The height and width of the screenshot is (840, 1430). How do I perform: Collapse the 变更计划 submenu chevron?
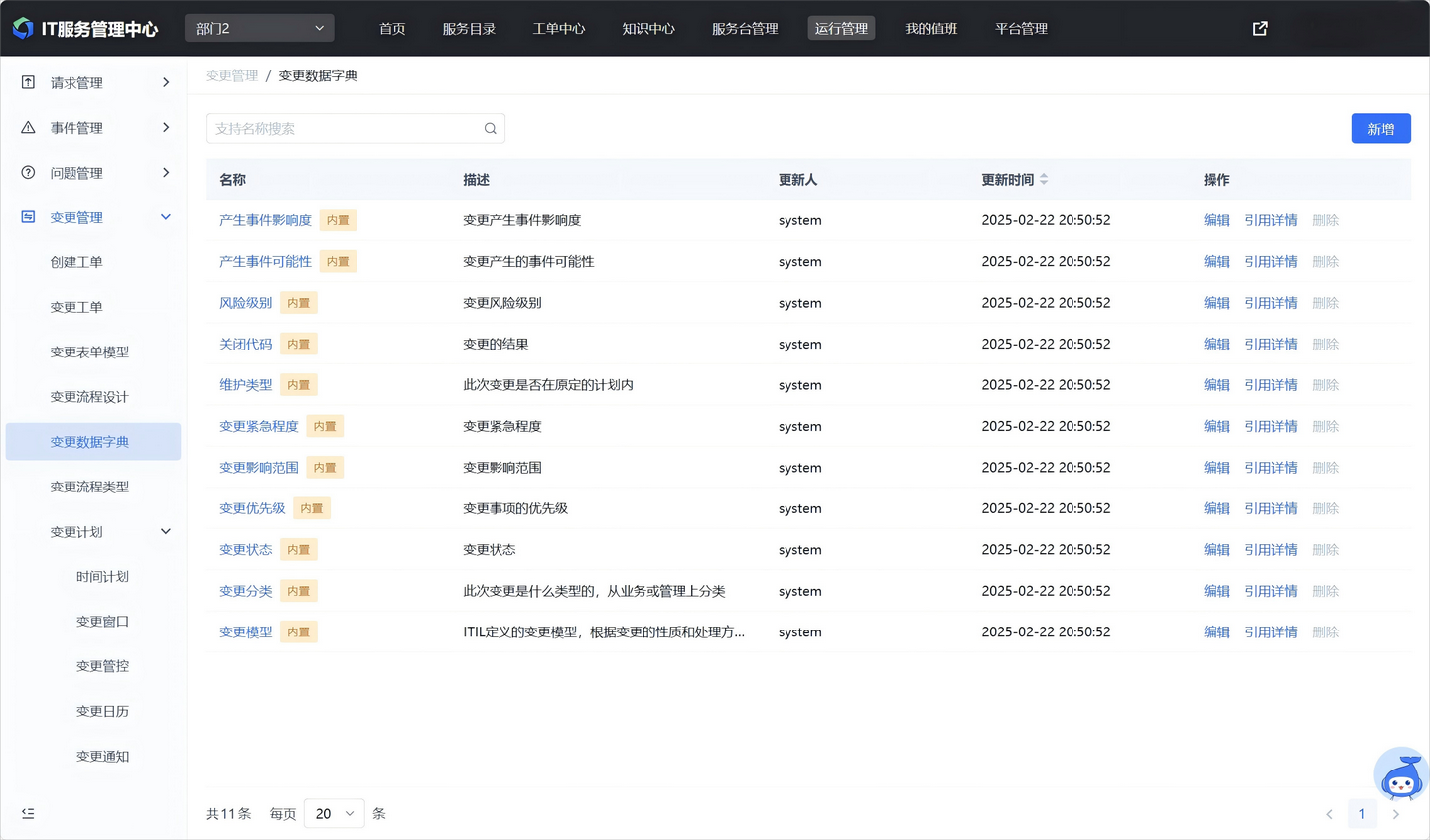pos(166,532)
